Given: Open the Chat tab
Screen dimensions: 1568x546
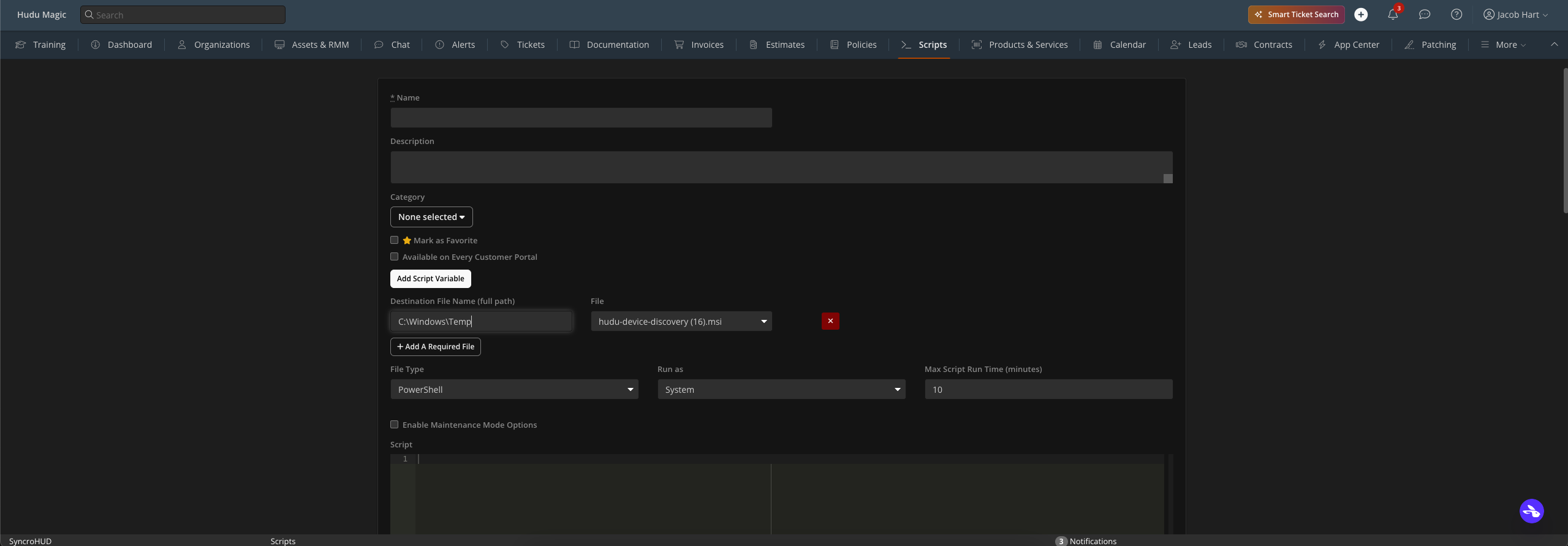Looking at the screenshot, I should [392, 45].
